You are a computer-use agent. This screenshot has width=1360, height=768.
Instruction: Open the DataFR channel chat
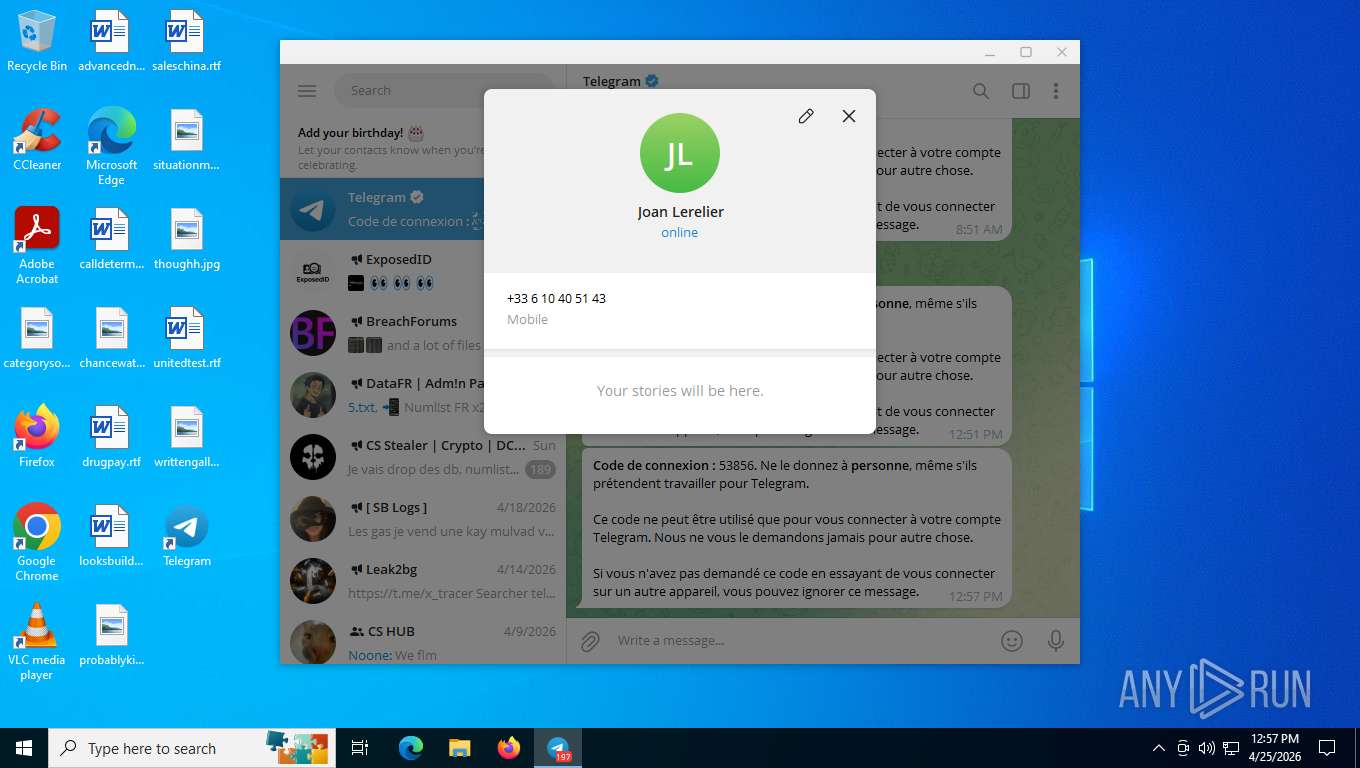423,395
